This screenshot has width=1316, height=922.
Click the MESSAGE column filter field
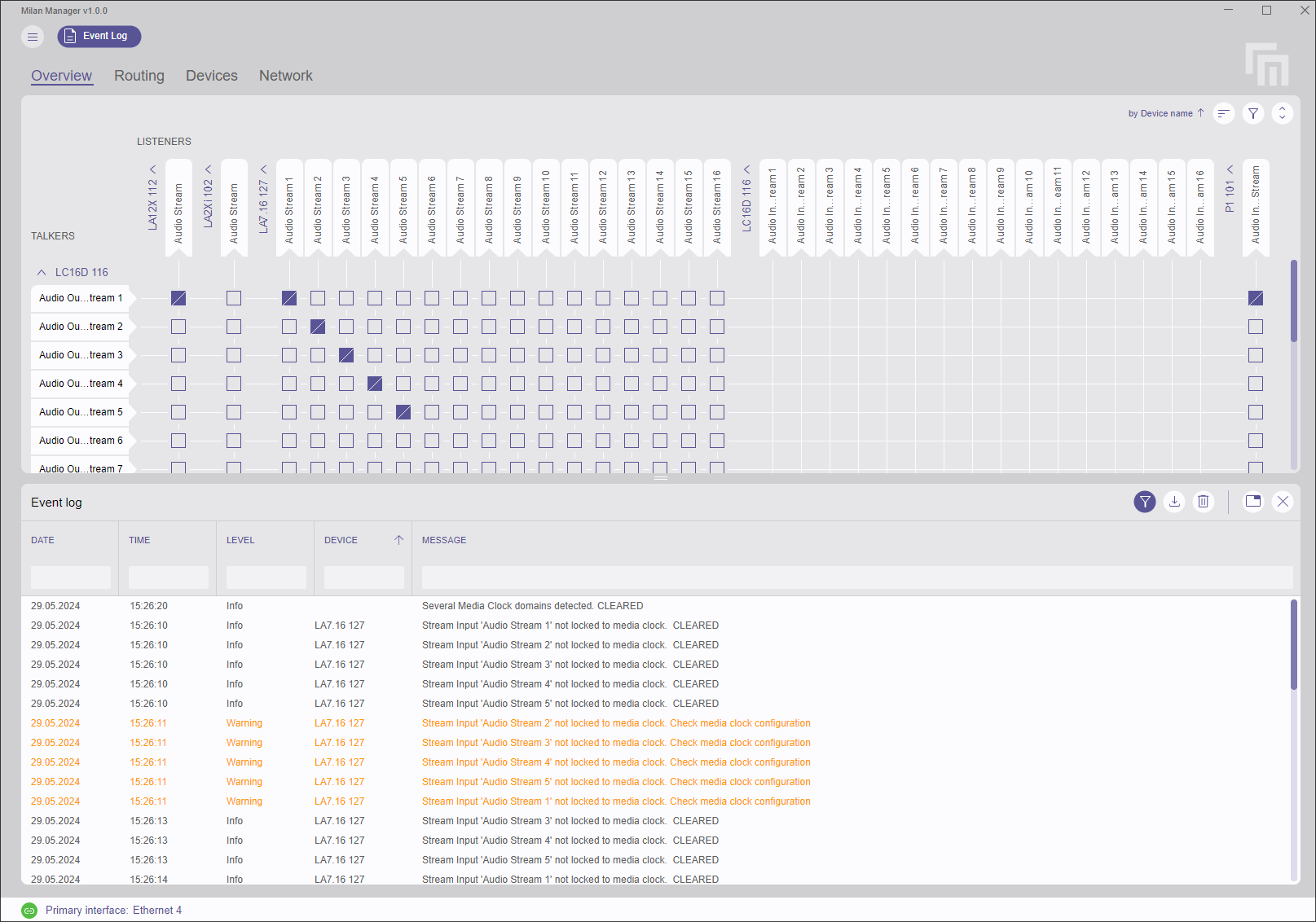[856, 577]
